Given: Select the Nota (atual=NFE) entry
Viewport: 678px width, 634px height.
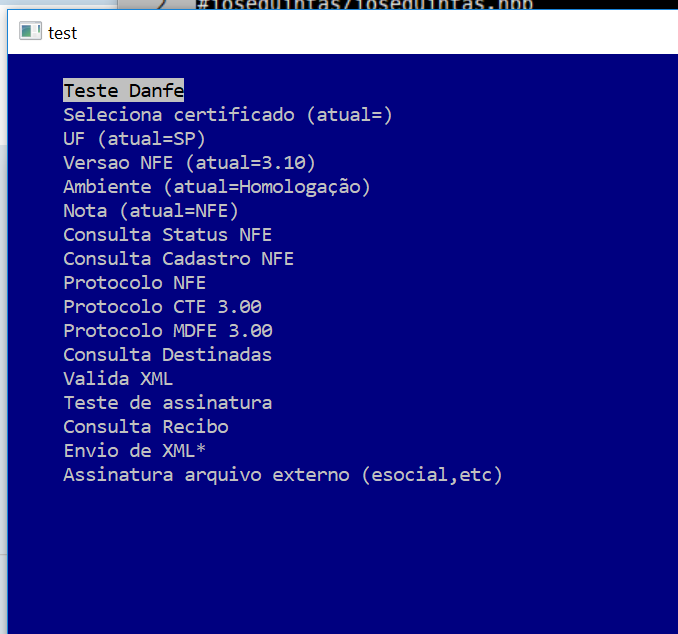Looking at the screenshot, I should point(150,211).
